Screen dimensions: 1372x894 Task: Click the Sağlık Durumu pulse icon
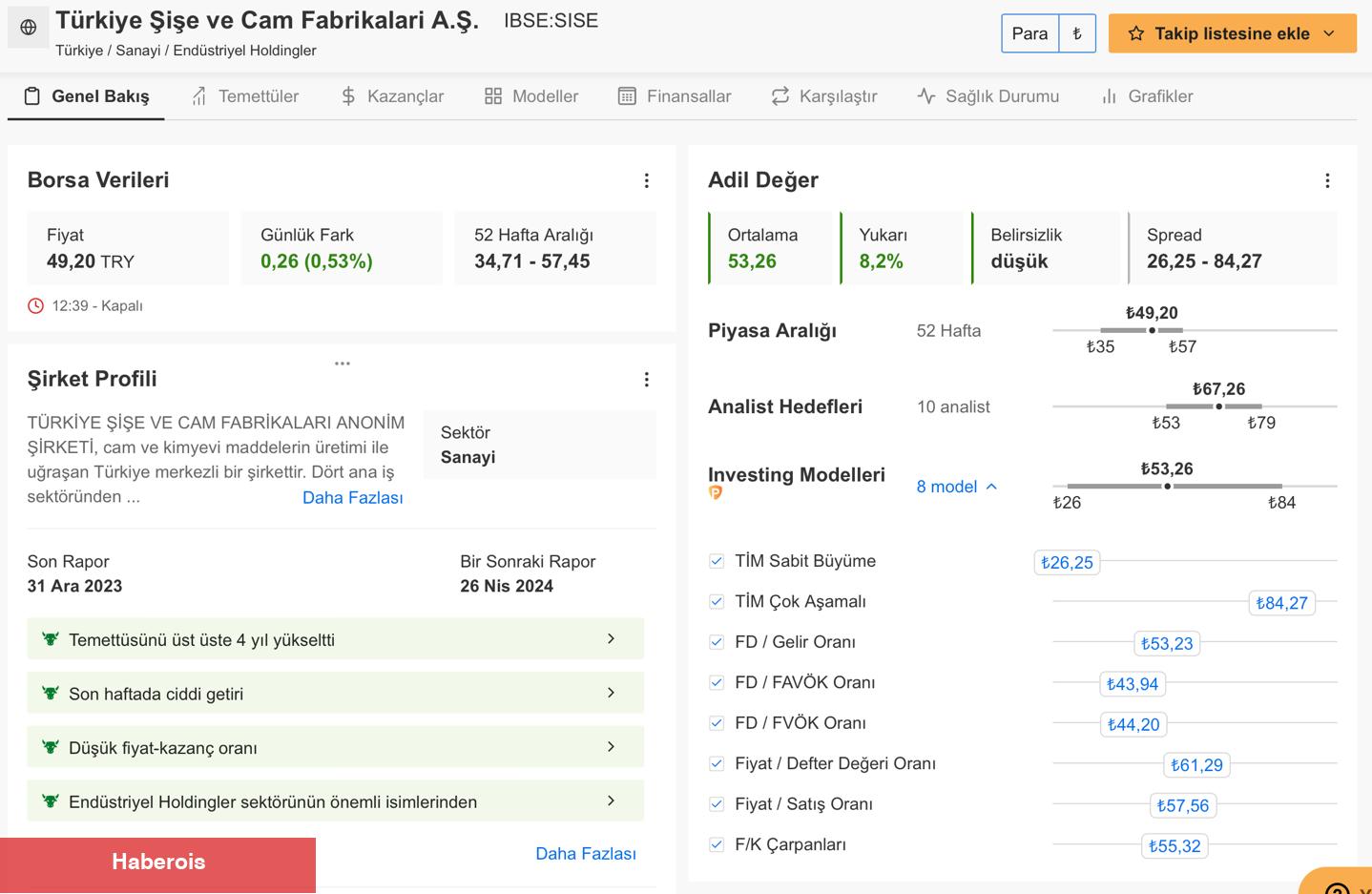926,96
